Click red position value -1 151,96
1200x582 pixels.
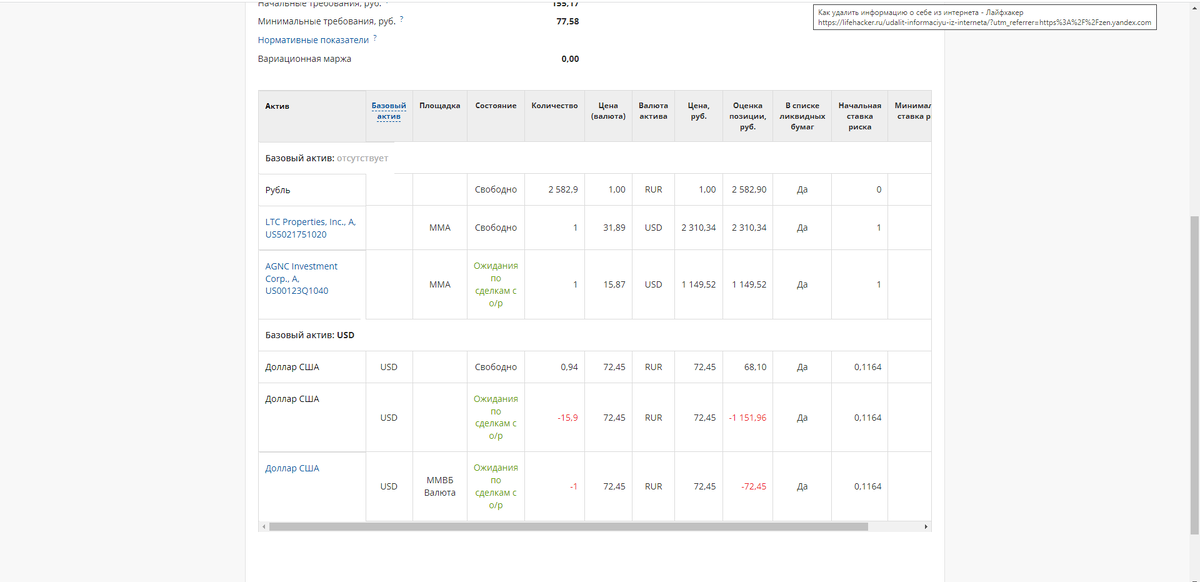click(x=746, y=417)
